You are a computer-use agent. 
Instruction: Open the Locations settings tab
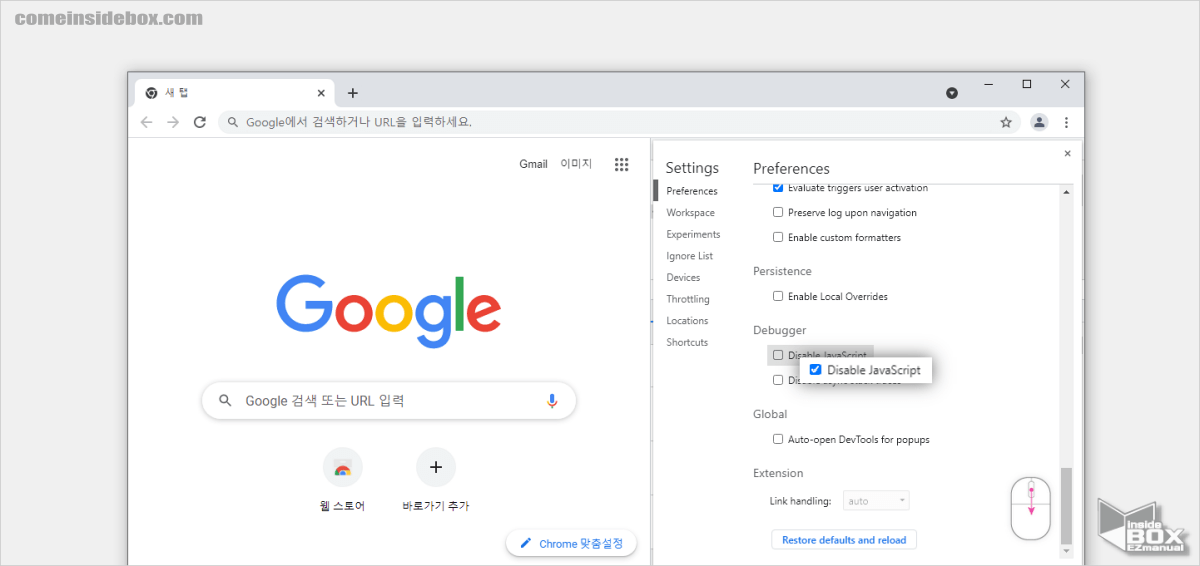tap(687, 321)
